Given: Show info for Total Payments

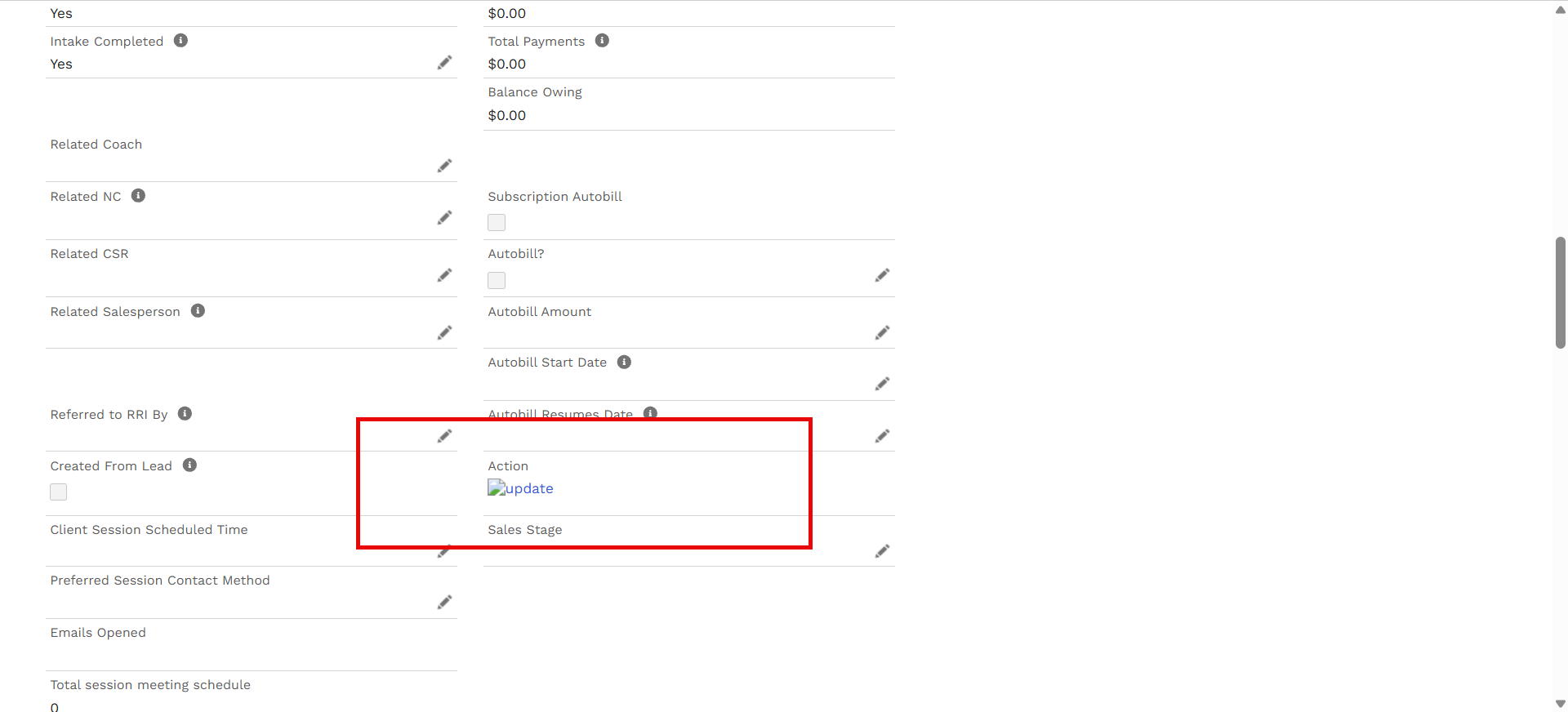Looking at the screenshot, I should (x=602, y=41).
